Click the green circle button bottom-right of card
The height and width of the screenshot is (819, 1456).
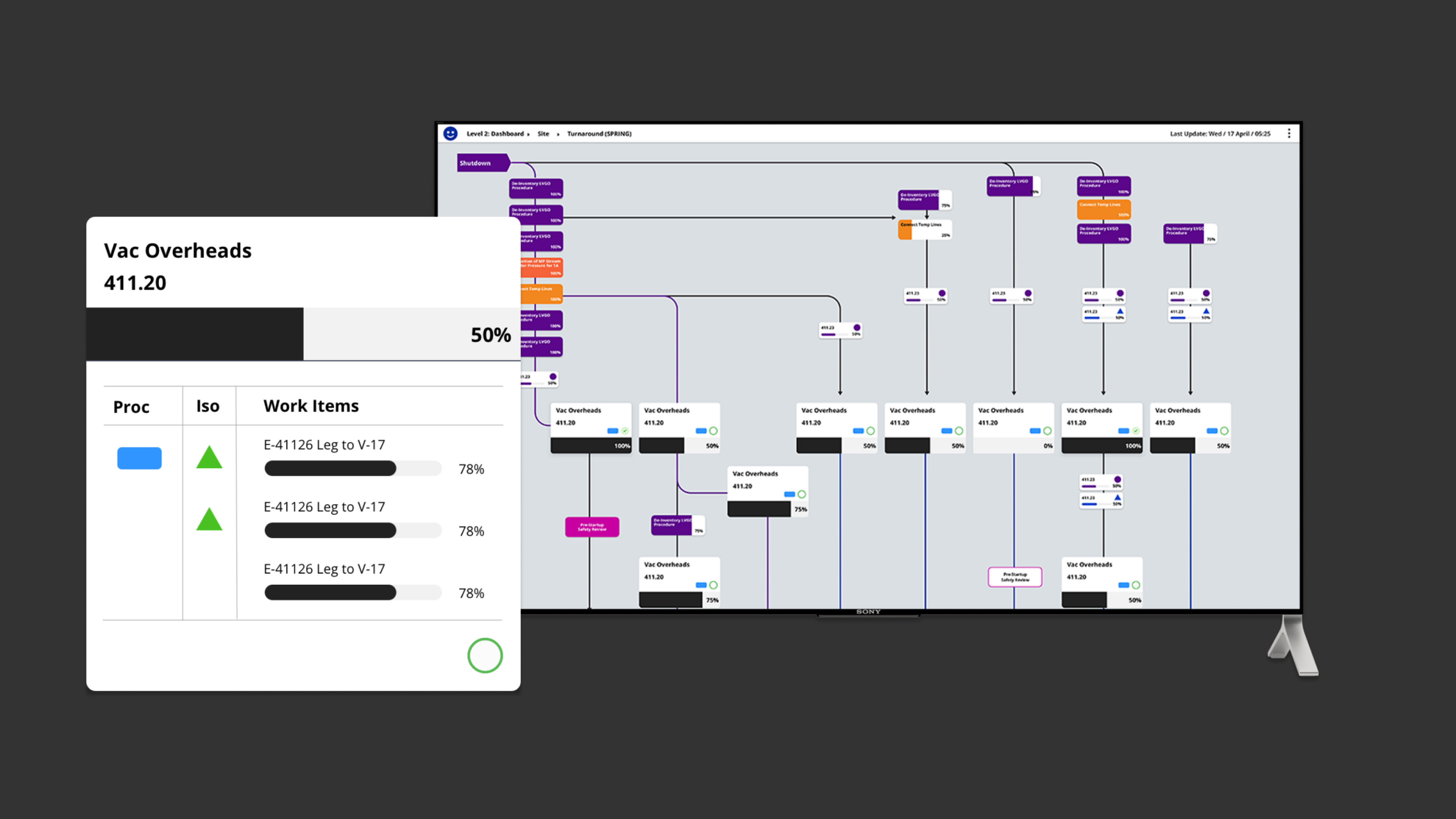(484, 655)
